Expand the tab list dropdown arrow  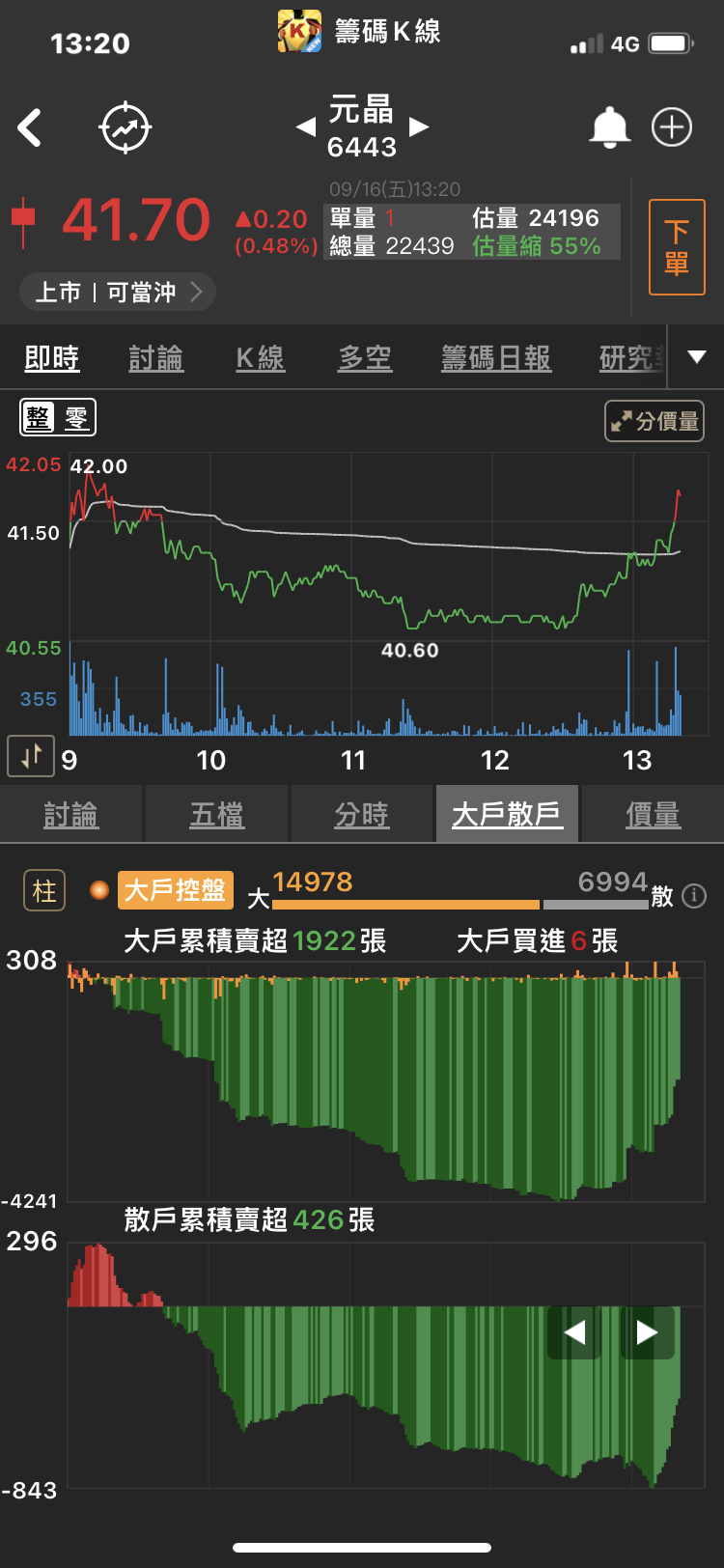pyautogui.click(x=696, y=357)
